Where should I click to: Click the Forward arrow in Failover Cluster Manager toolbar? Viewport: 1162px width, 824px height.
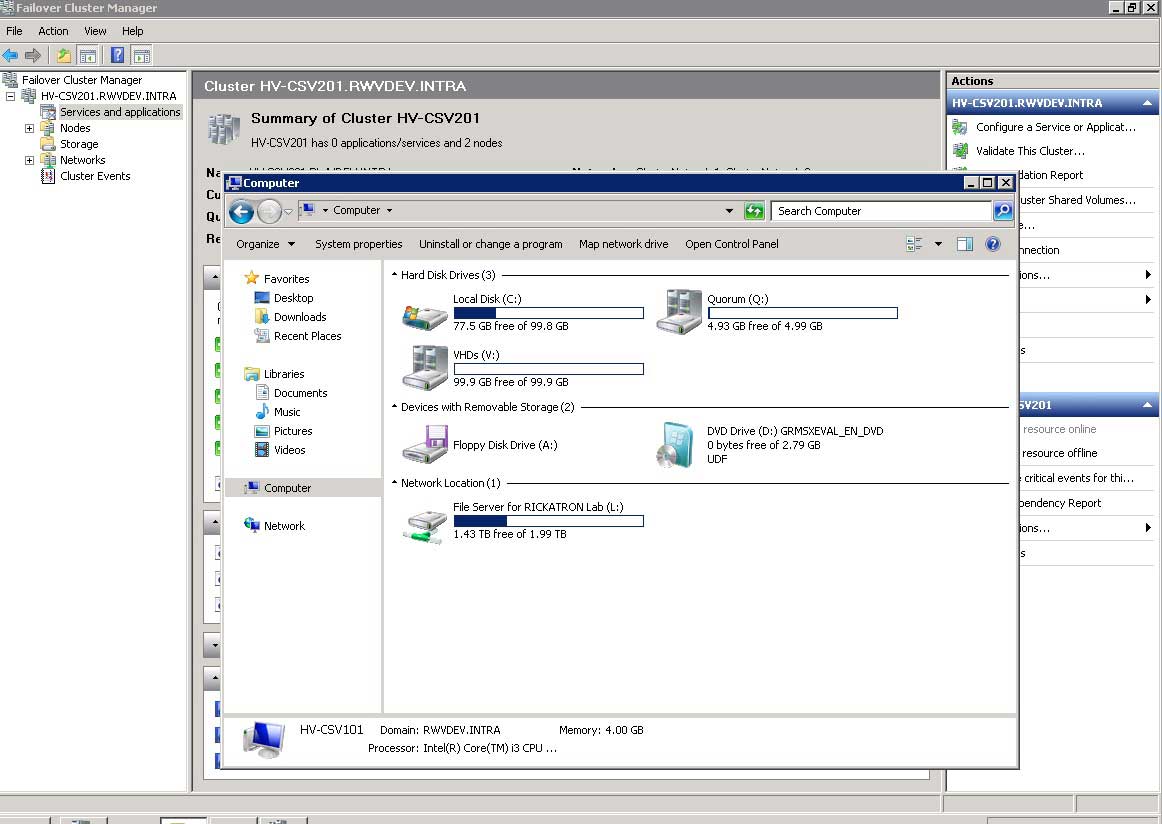click(33, 55)
